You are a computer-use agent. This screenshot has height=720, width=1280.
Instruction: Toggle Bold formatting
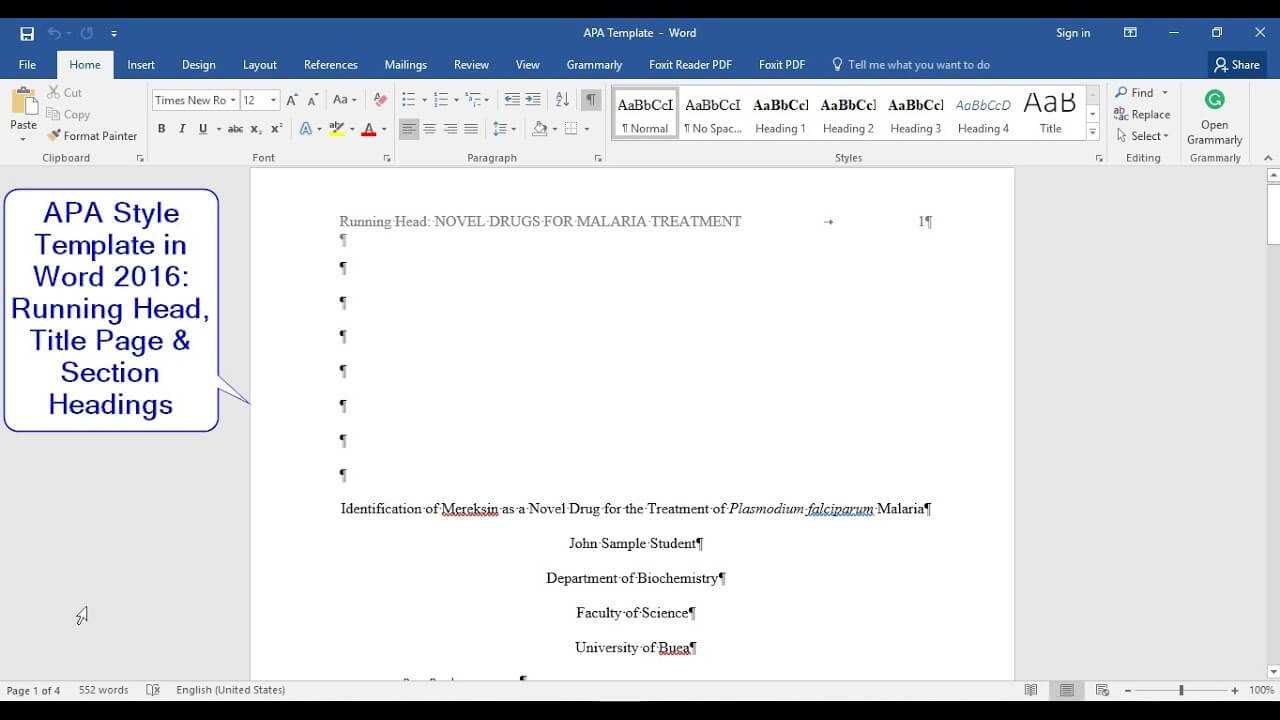tap(161, 129)
